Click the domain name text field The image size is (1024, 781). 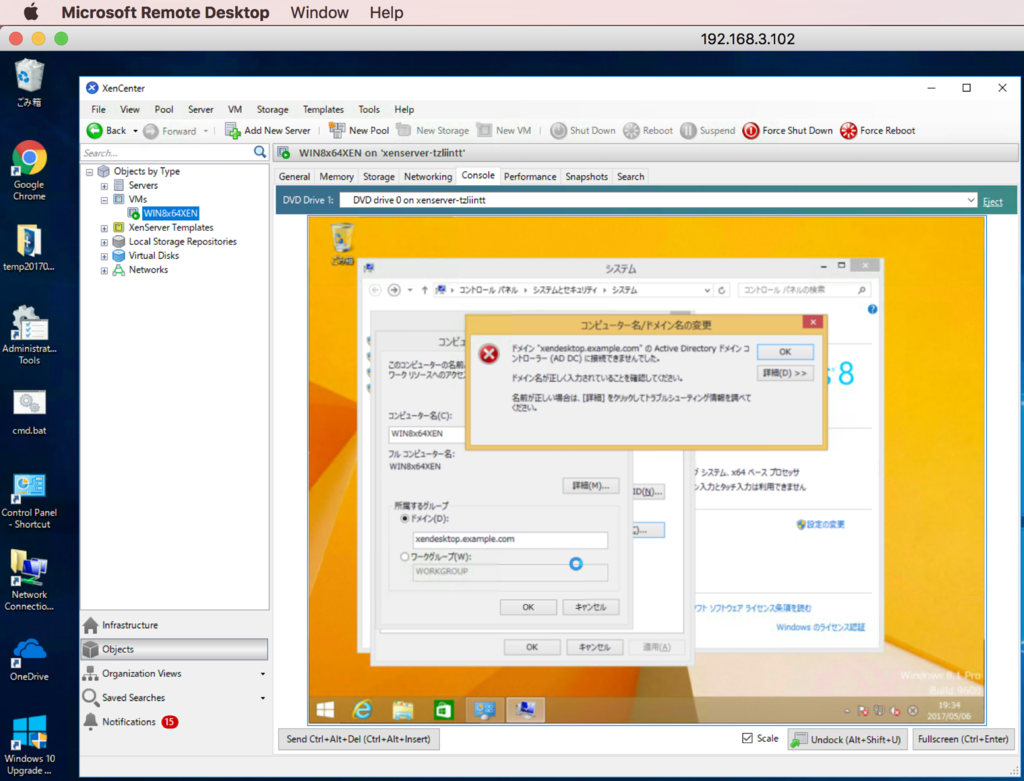[510, 539]
